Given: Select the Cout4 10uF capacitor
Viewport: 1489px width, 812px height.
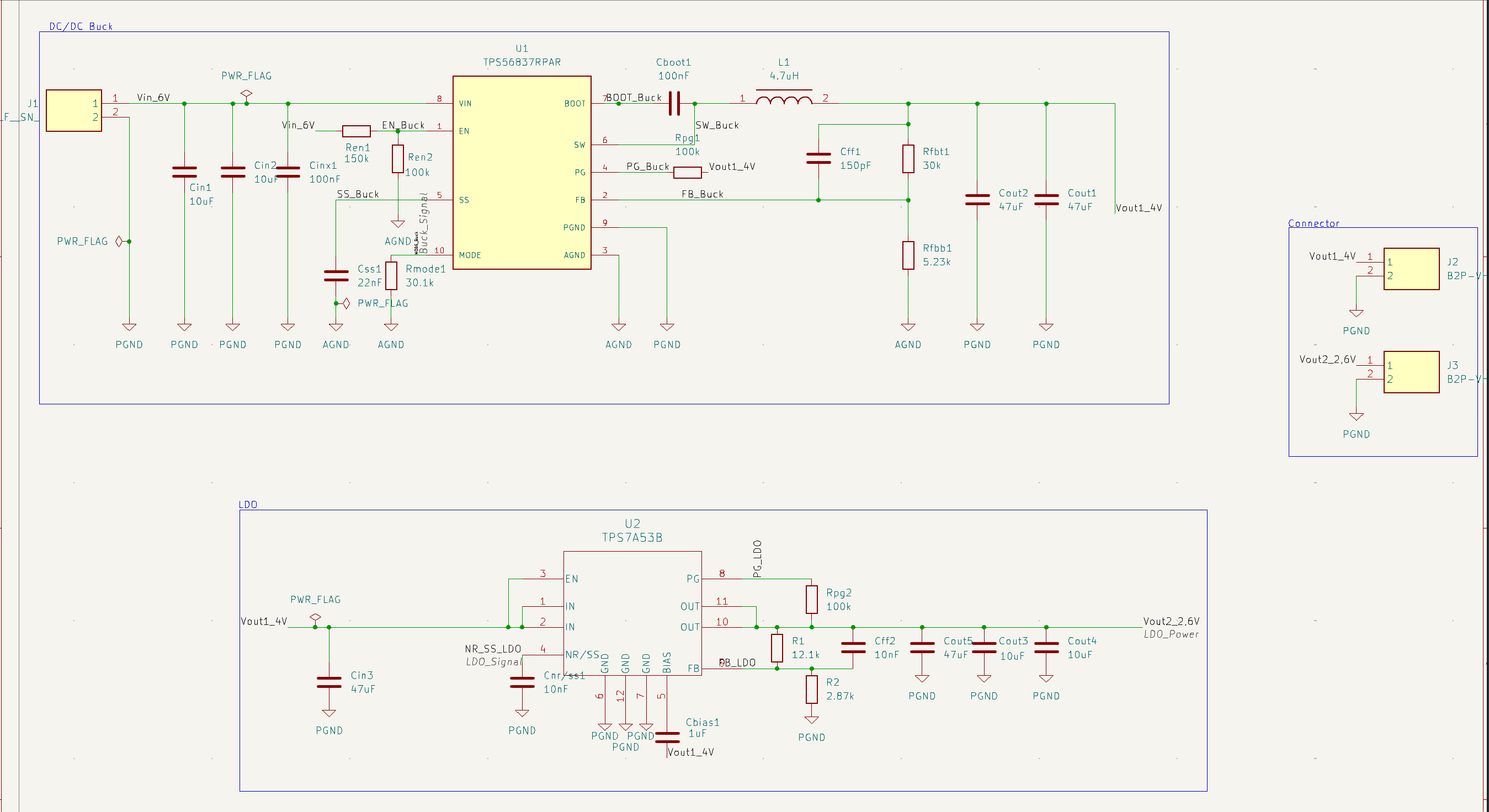Looking at the screenshot, I should [1046, 647].
